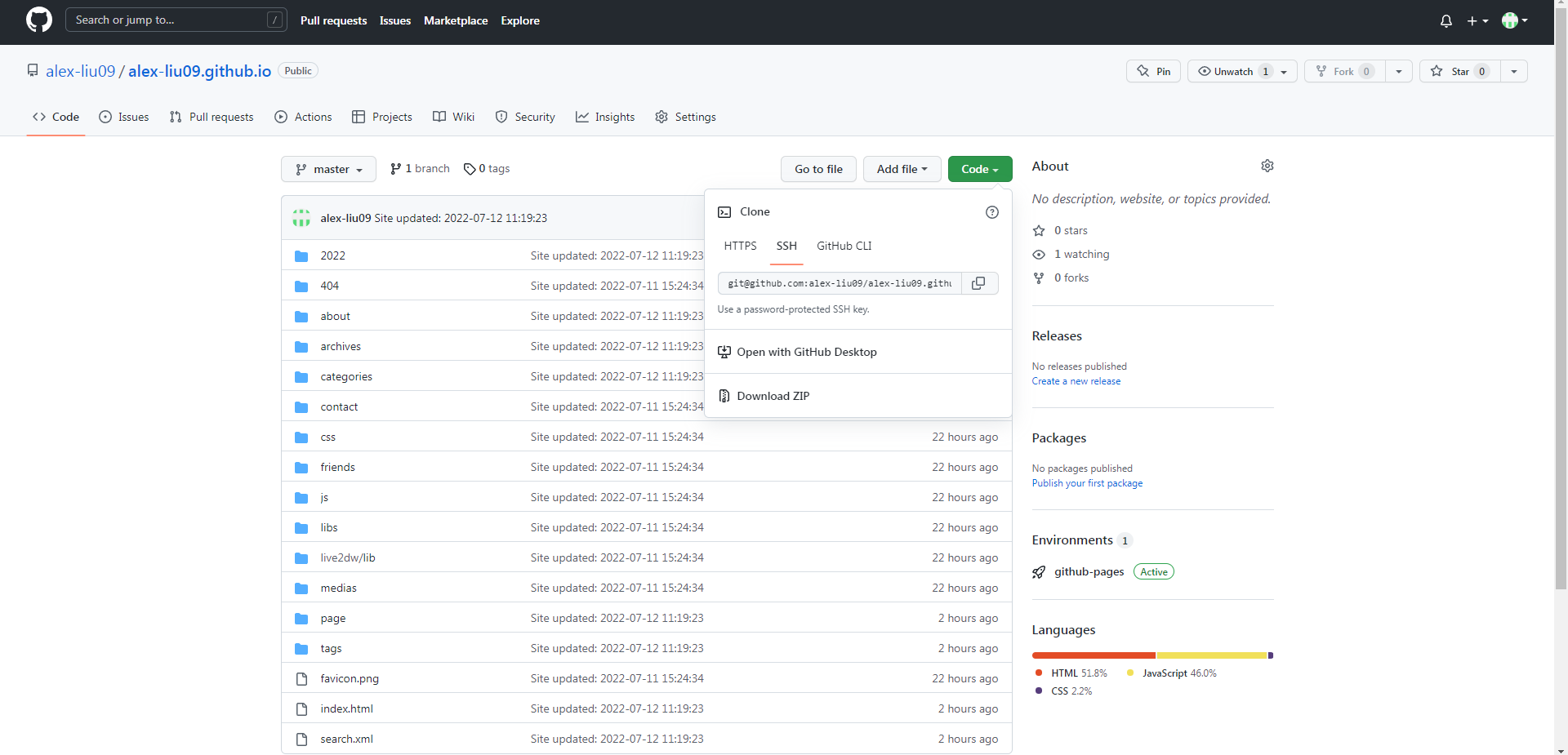This screenshot has width=1568, height=755.
Task: Open the Insights tab
Action: click(605, 117)
